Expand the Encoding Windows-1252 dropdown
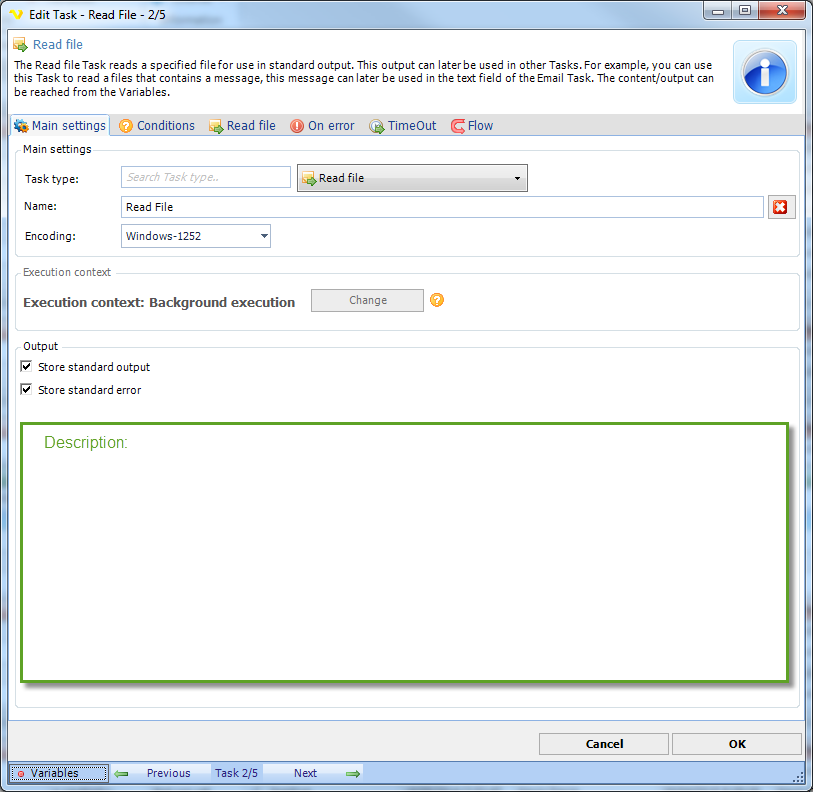 pos(195,236)
